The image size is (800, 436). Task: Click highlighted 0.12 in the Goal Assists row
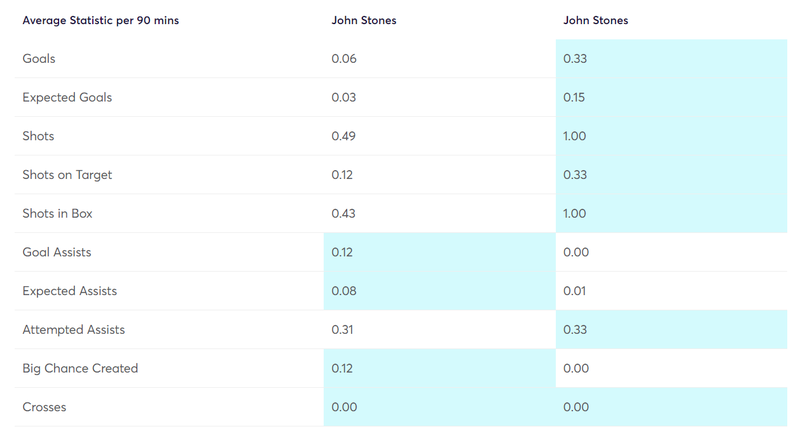(342, 252)
